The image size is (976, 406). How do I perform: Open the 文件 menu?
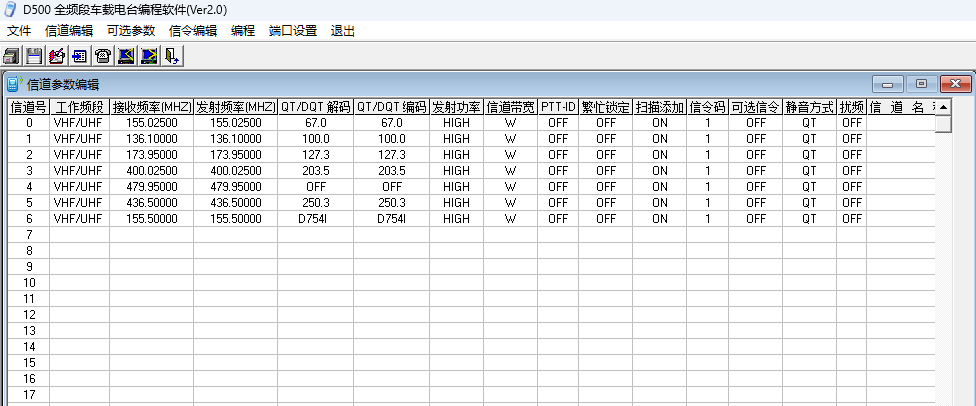[x=19, y=30]
